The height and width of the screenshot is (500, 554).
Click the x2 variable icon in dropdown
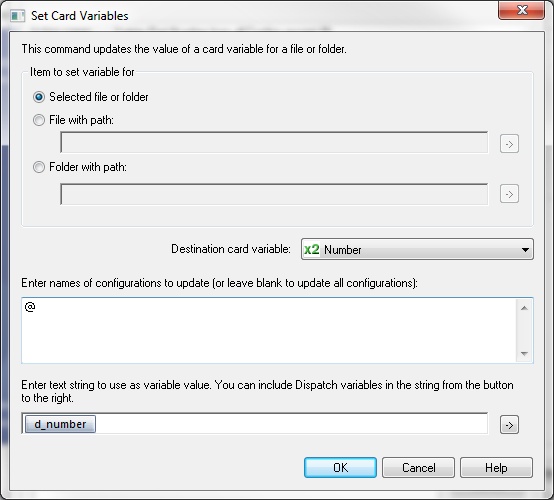click(x=312, y=249)
